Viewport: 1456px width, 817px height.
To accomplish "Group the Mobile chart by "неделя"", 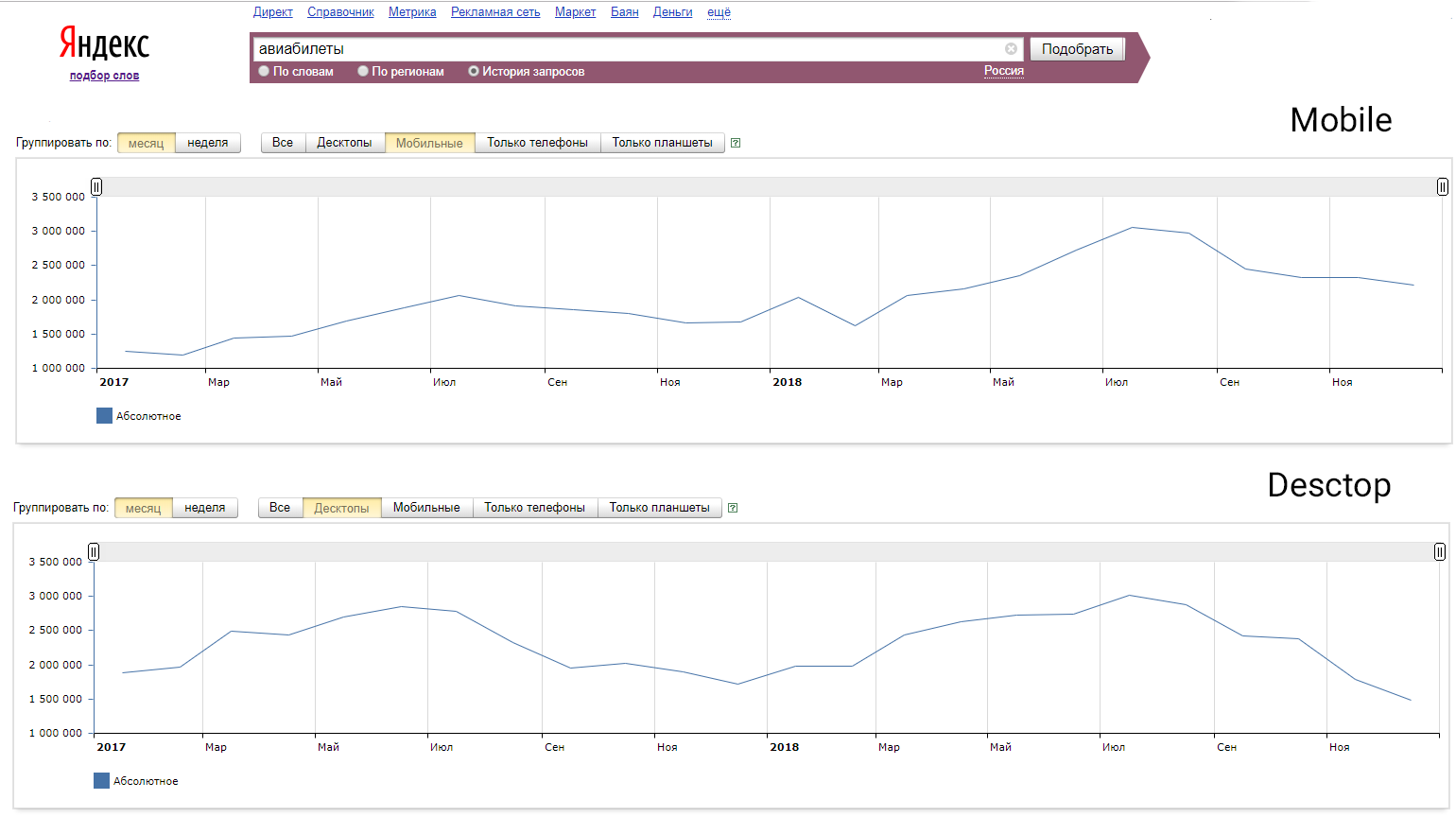I will click(x=208, y=143).
